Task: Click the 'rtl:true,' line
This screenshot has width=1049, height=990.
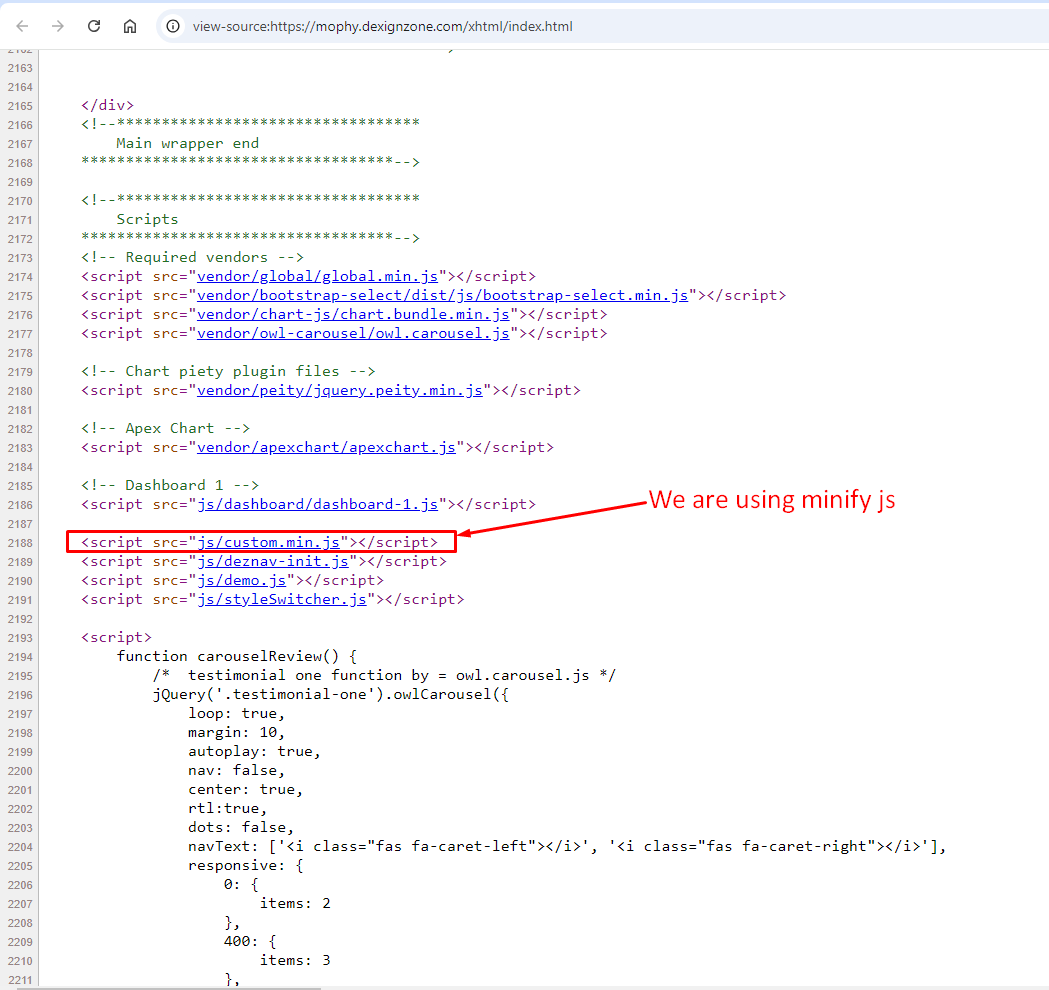Action: pyautogui.click(x=227, y=809)
